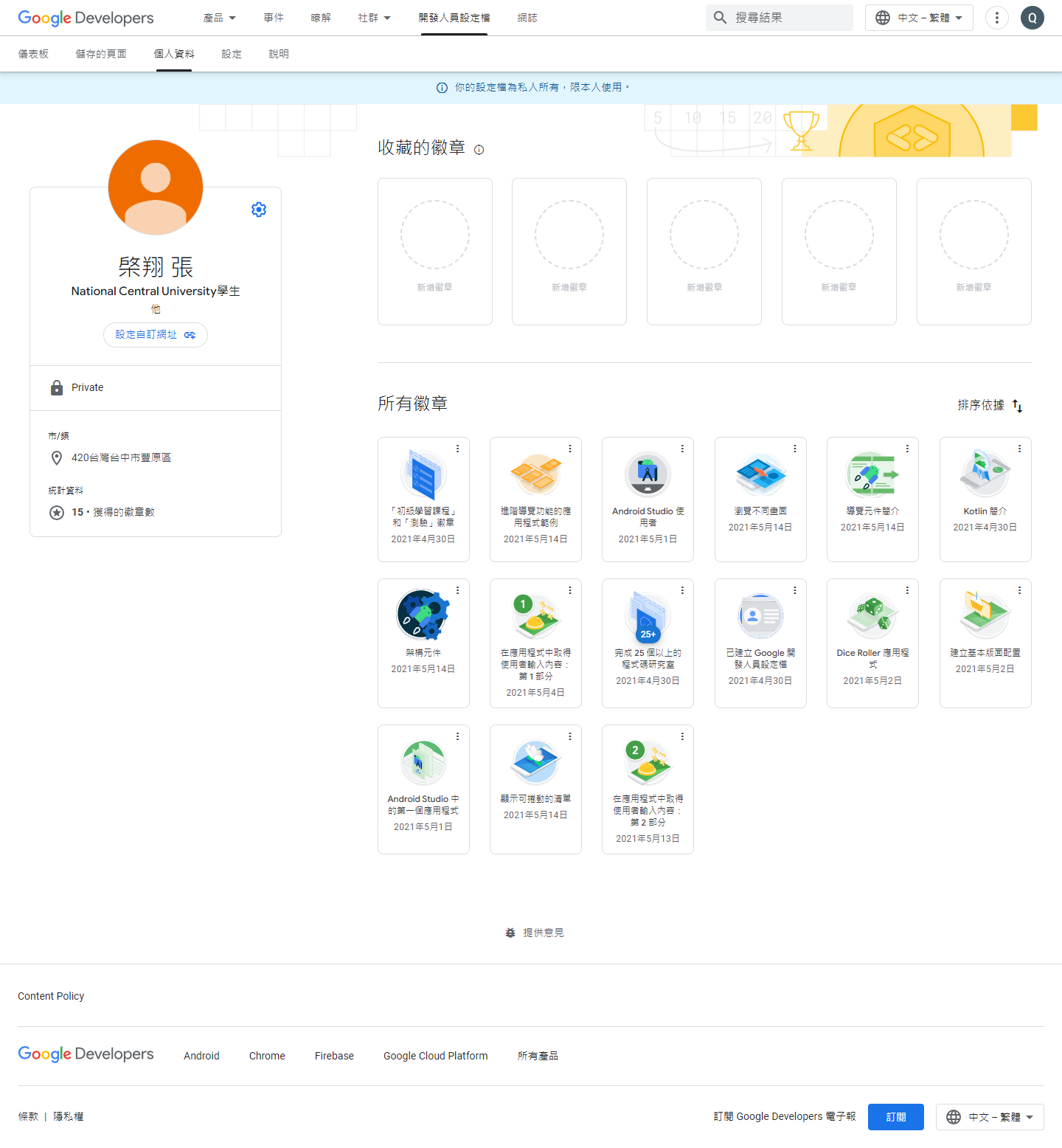Add a badge in first empty slot
Viewport: 1062px width, 1148px height.
pos(435,251)
